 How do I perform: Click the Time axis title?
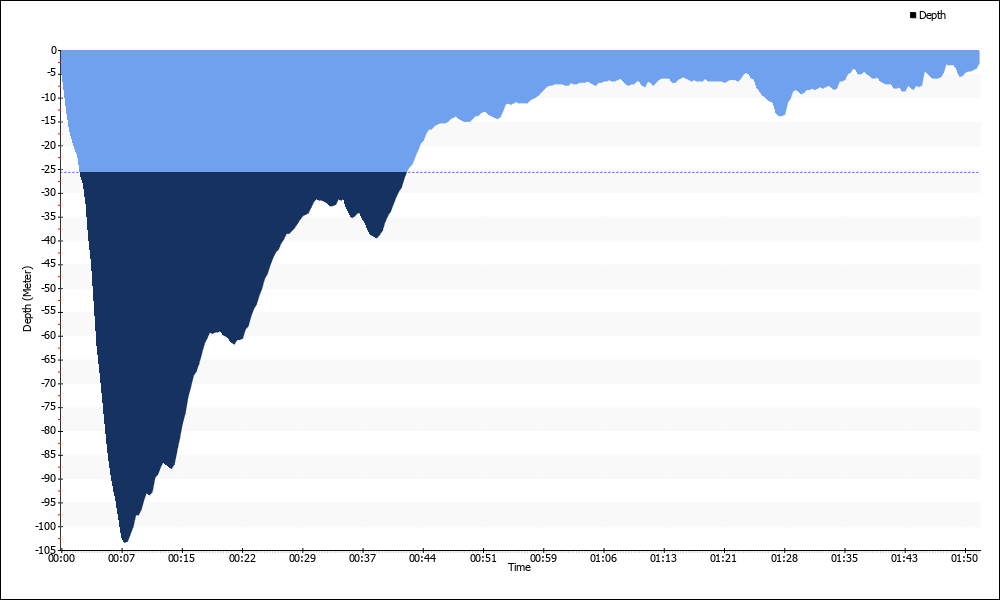(x=519, y=567)
